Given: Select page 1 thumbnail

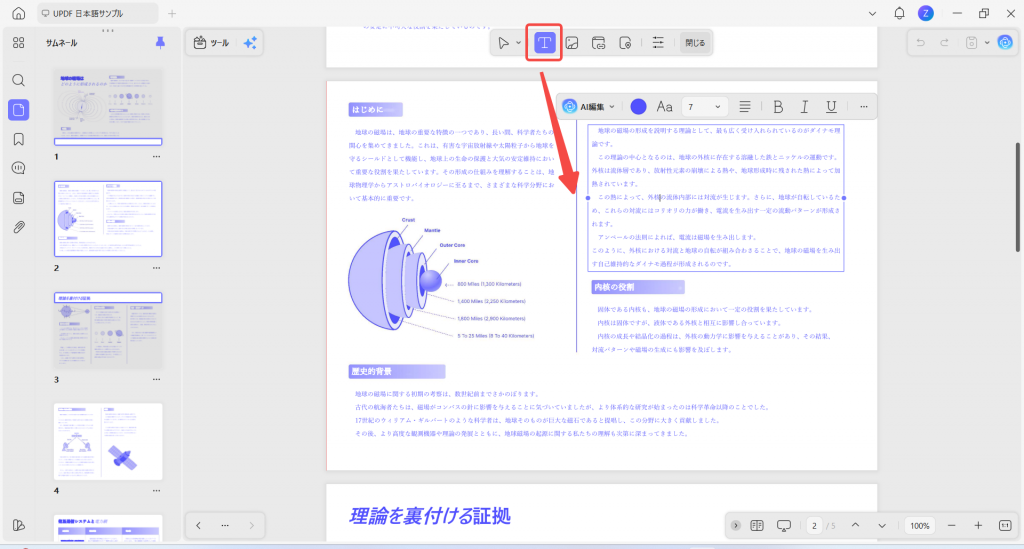Looking at the screenshot, I should point(108,107).
